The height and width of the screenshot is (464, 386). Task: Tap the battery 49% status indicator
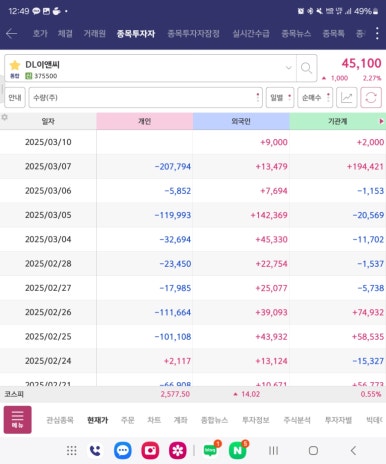(366, 11)
